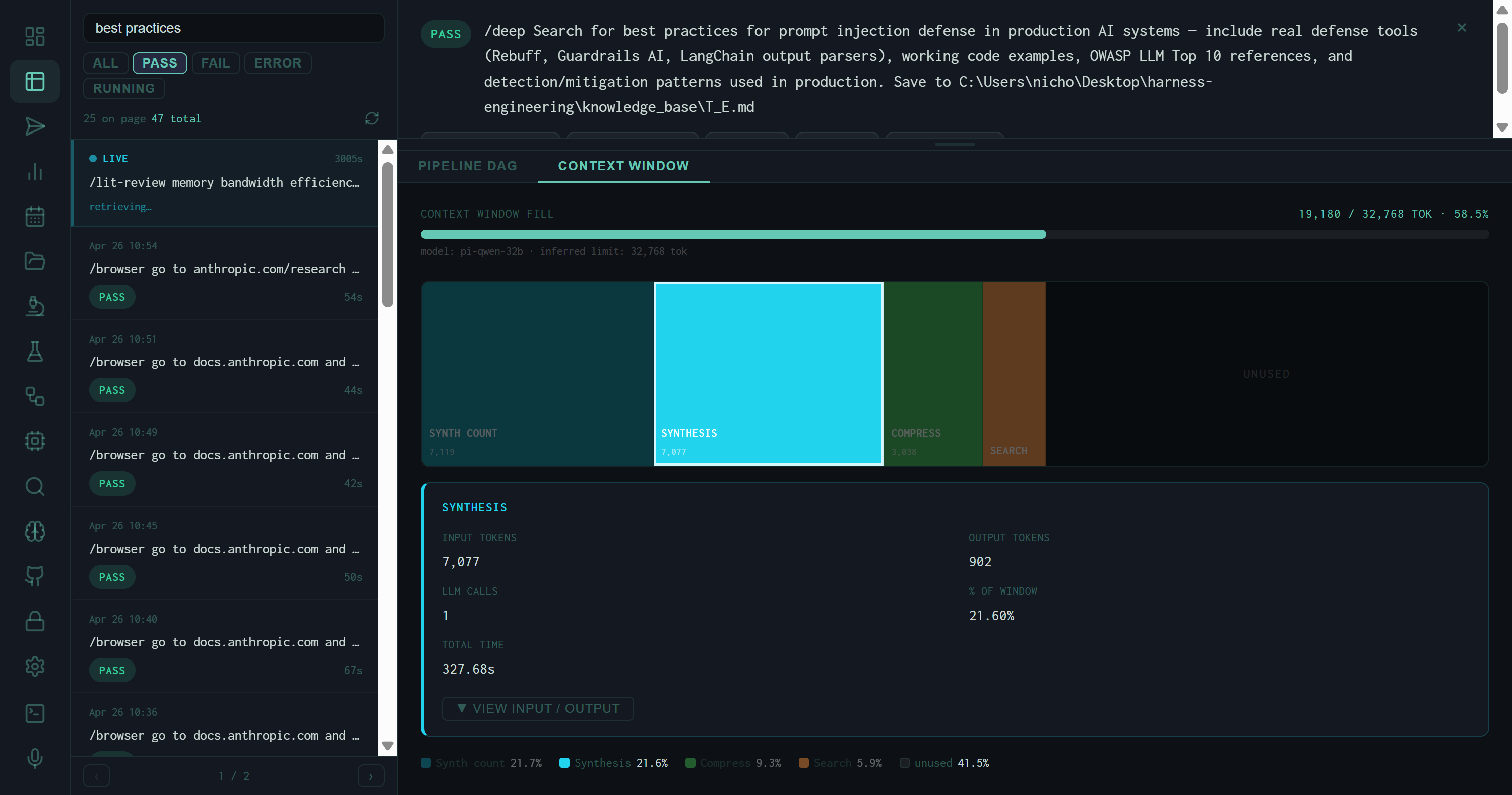Open the anthropic.com/research browser run
The image size is (1512, 795).
point(224,273)
